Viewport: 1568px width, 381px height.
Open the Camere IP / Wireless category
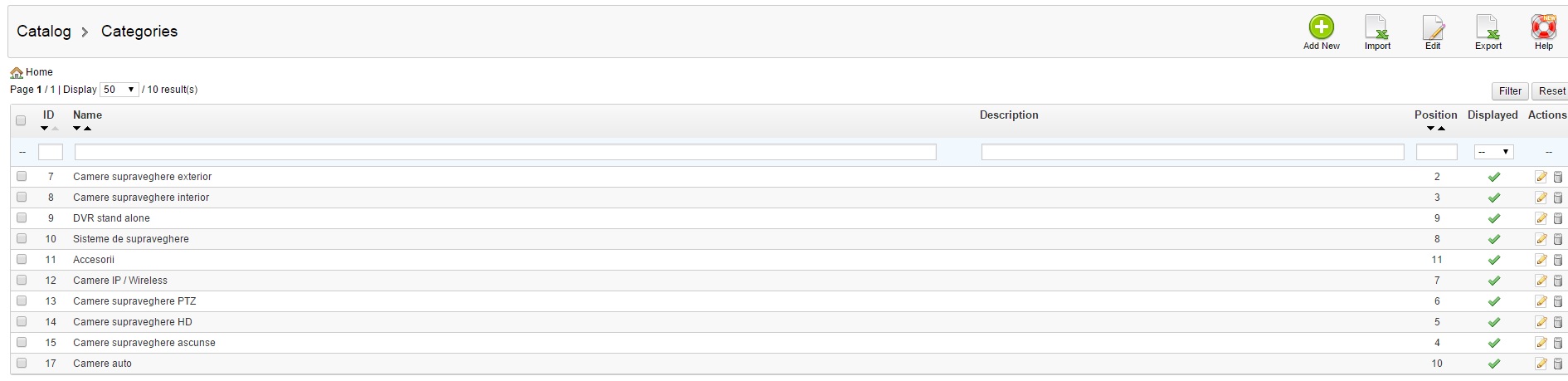[x=120, y=281]
